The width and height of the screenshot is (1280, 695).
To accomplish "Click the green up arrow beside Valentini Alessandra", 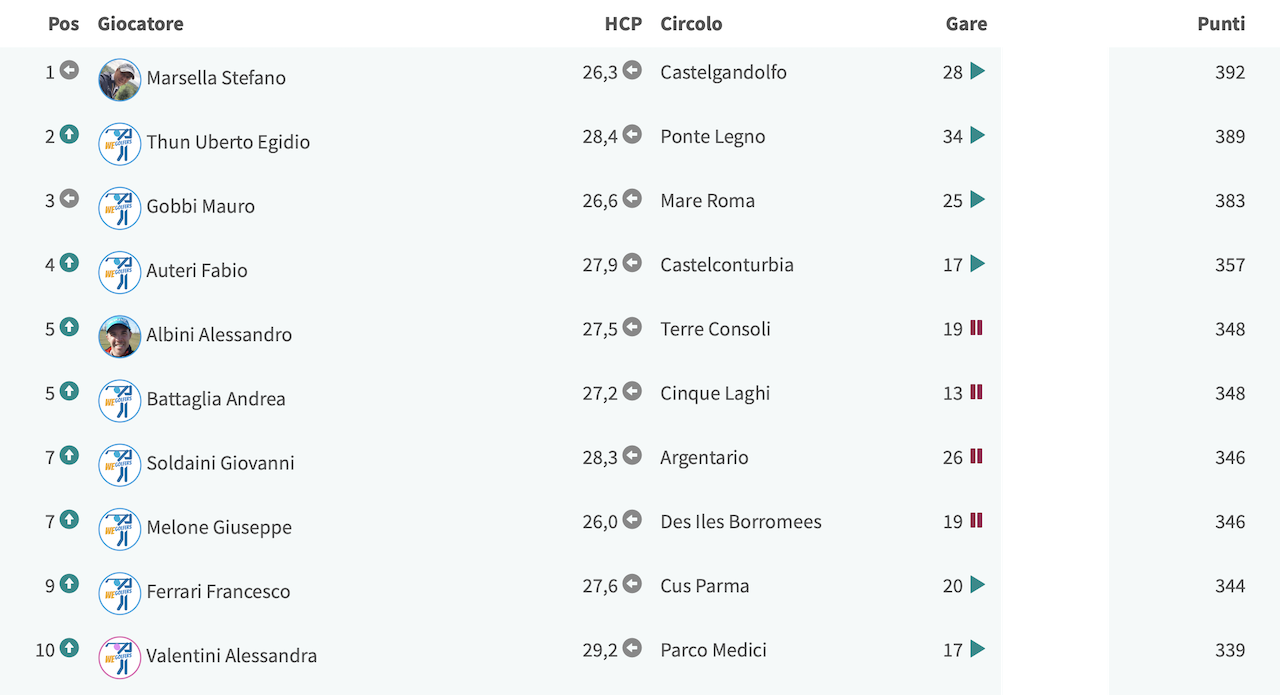I will point(69,648).
